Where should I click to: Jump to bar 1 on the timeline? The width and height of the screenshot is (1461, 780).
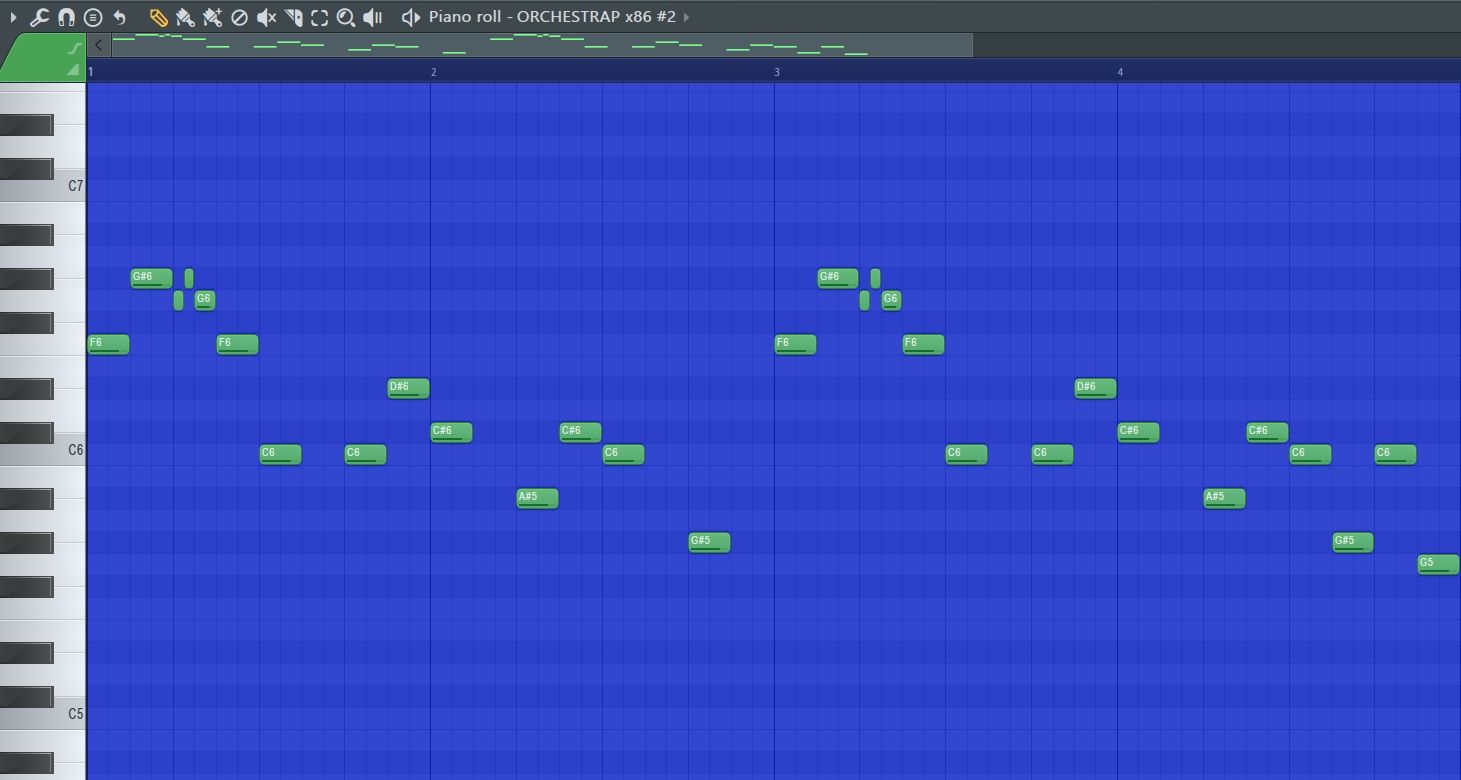(91, 72)
